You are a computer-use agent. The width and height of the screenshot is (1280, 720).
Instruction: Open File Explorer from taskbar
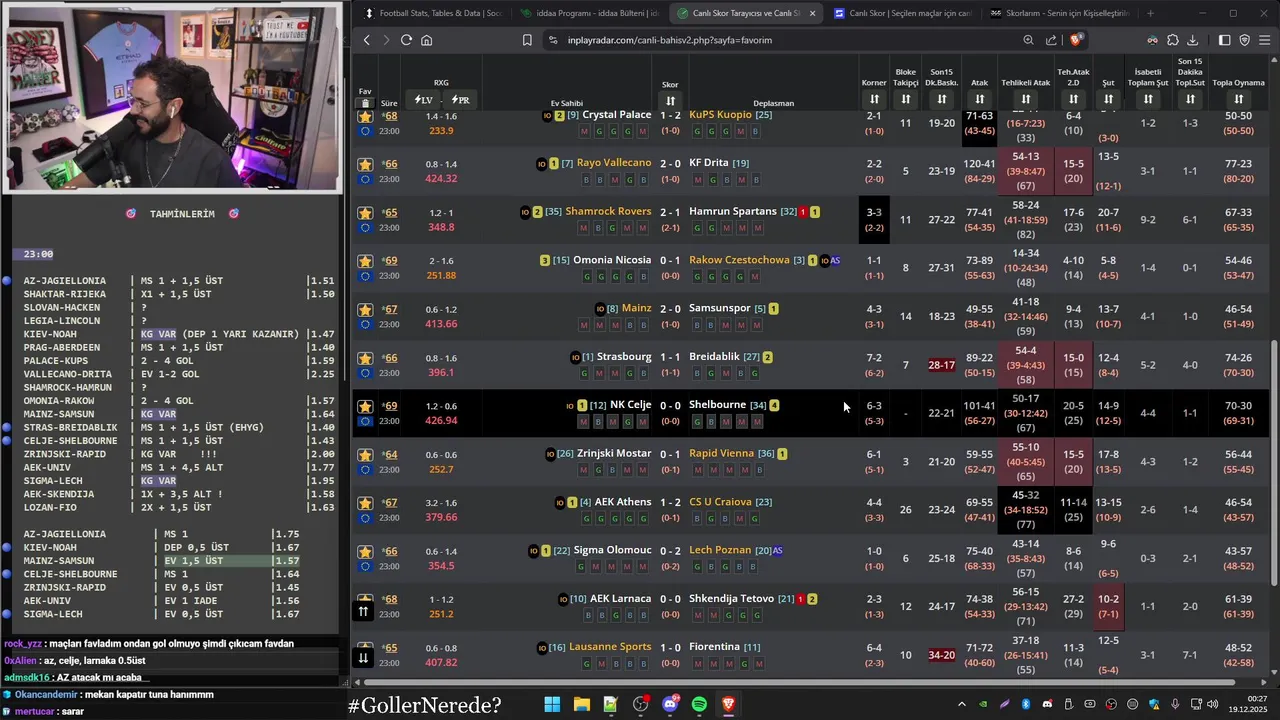click(581, 704)
